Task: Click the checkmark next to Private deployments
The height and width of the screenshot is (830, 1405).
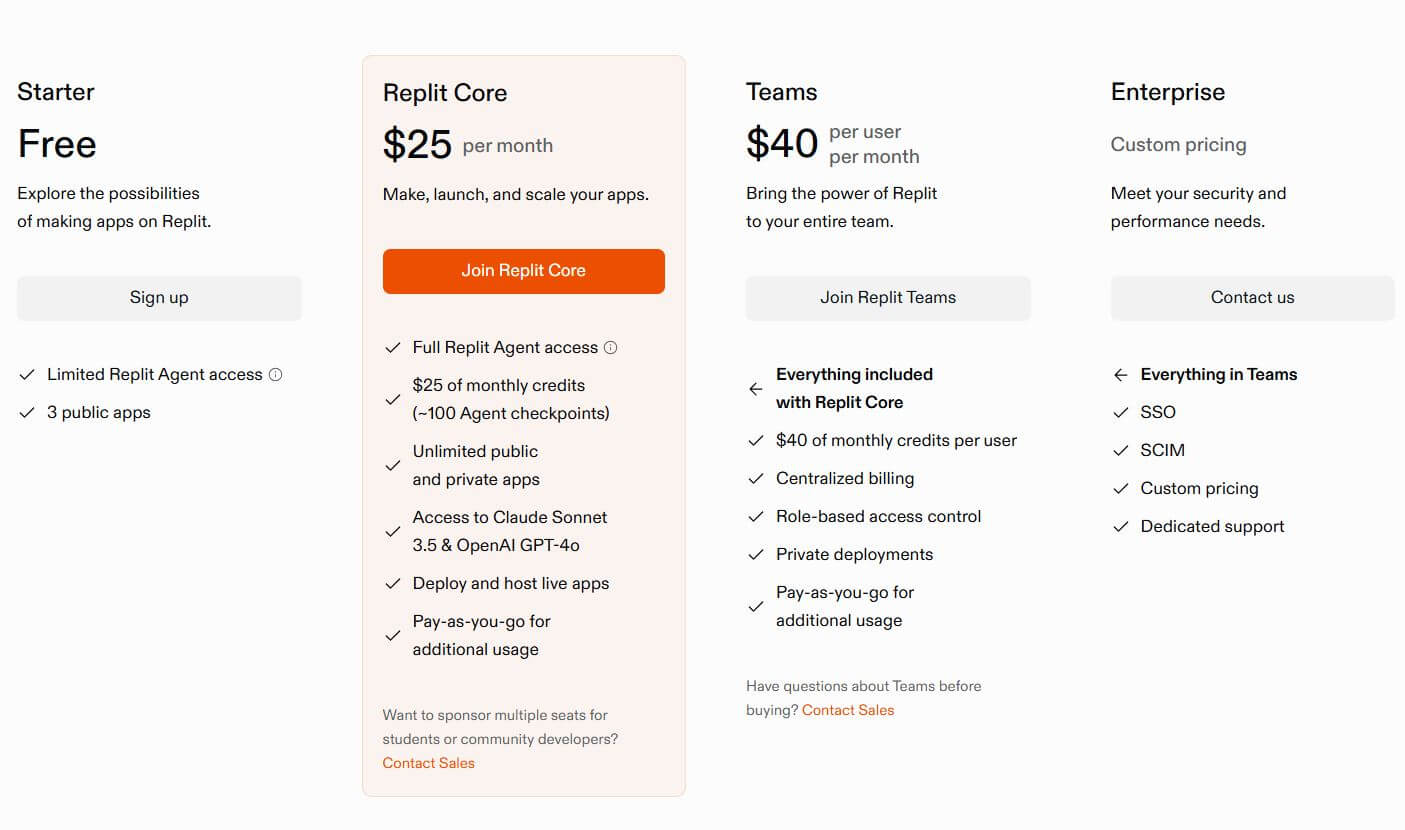Action: (x=756, y=554)
